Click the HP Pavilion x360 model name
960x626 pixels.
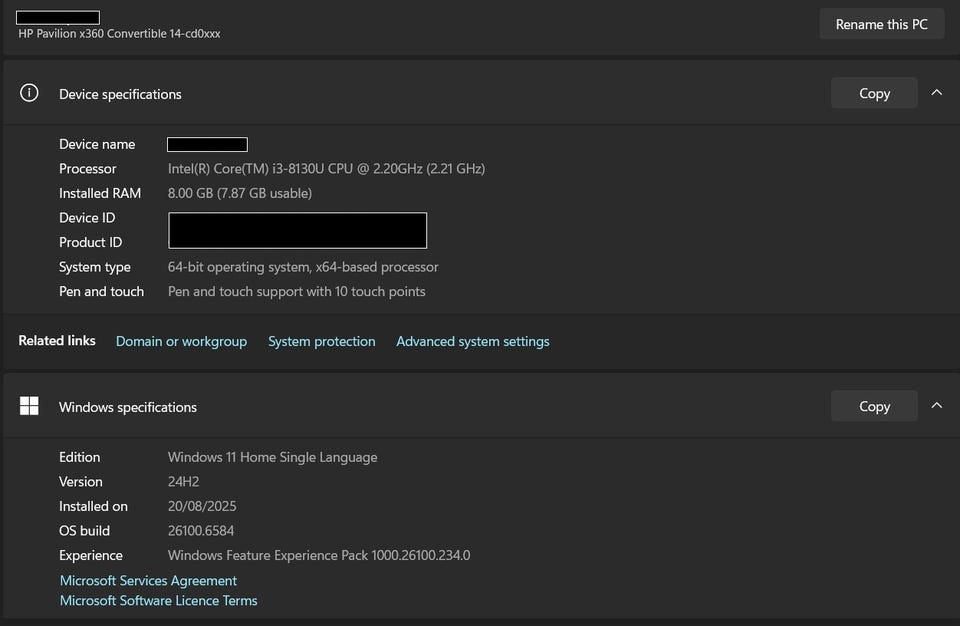point(119,34)
